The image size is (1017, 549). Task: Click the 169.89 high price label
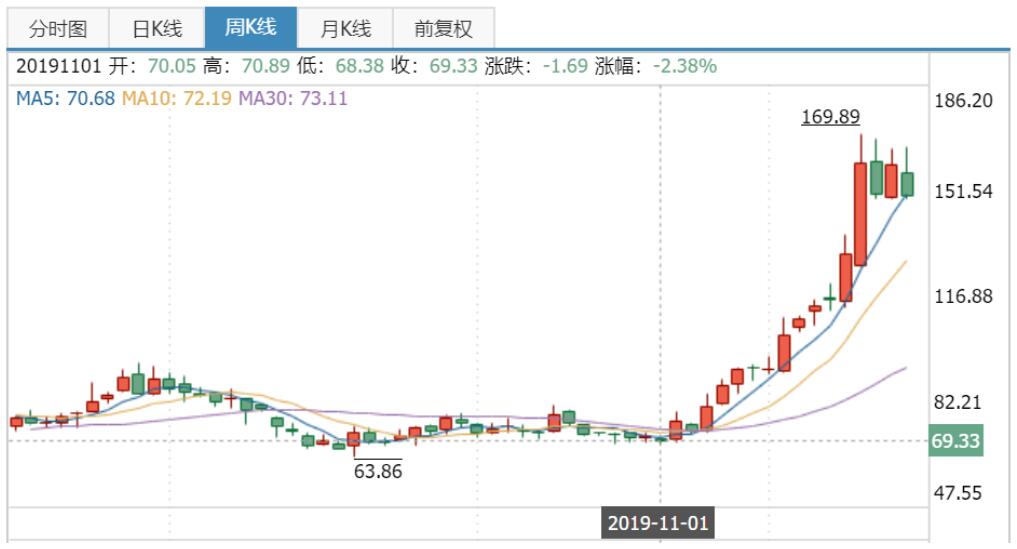pyautogui.click(x=830, y=117)
